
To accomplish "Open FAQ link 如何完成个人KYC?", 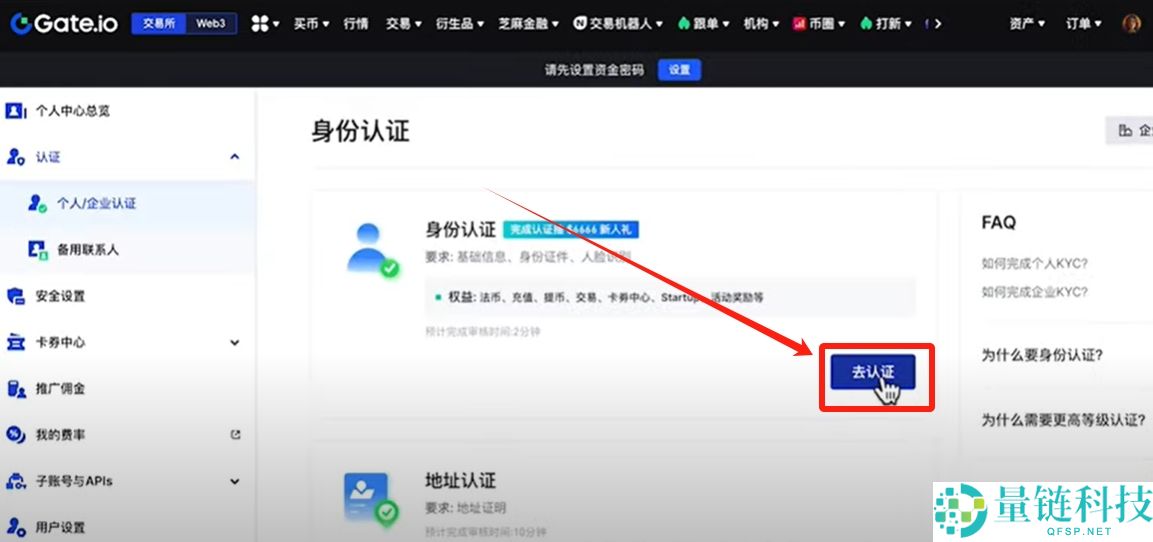I will pyautogui.click(x=1034, y=263).
